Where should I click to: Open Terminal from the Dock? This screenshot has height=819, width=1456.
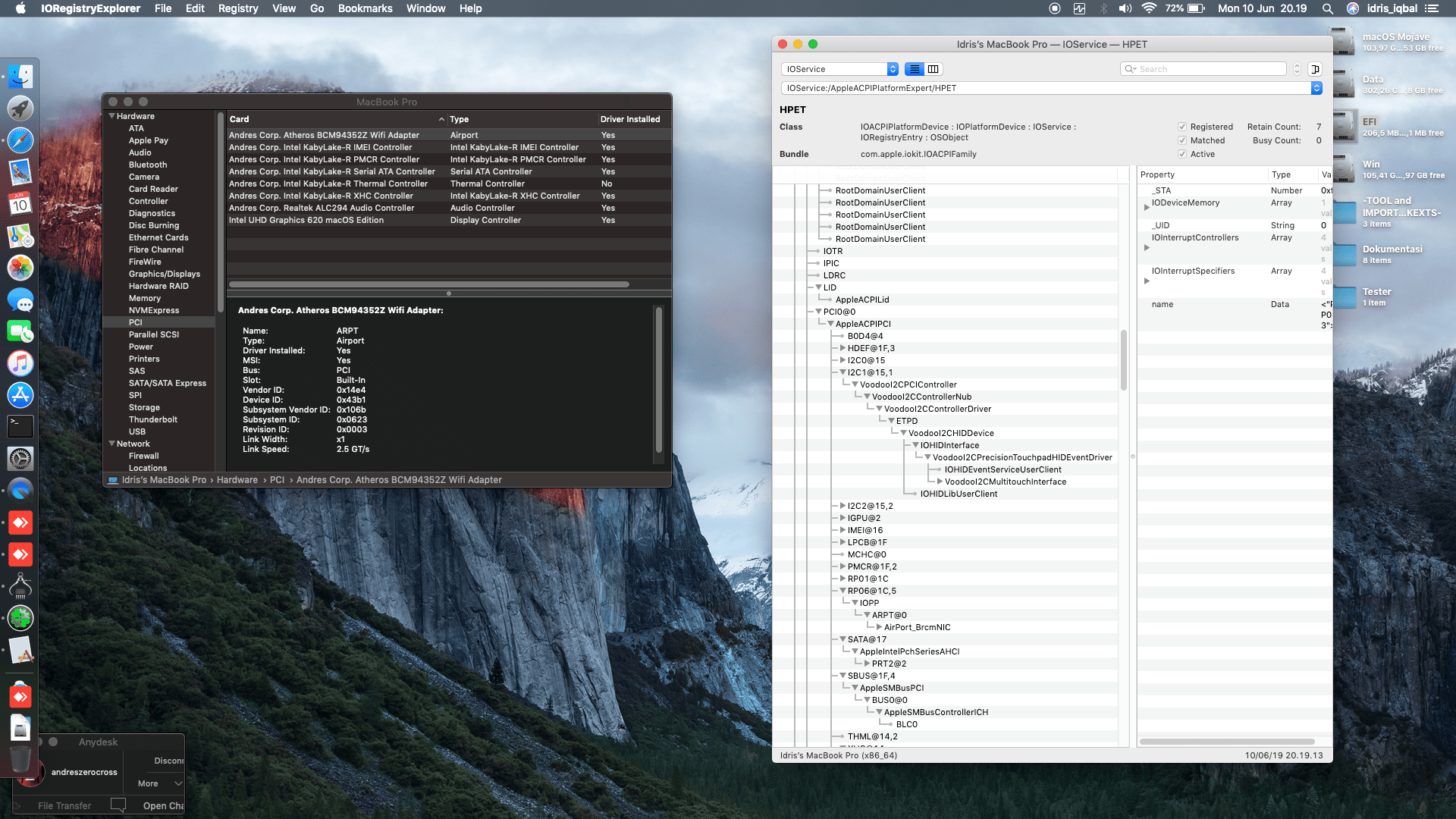(x=20, y=426)
